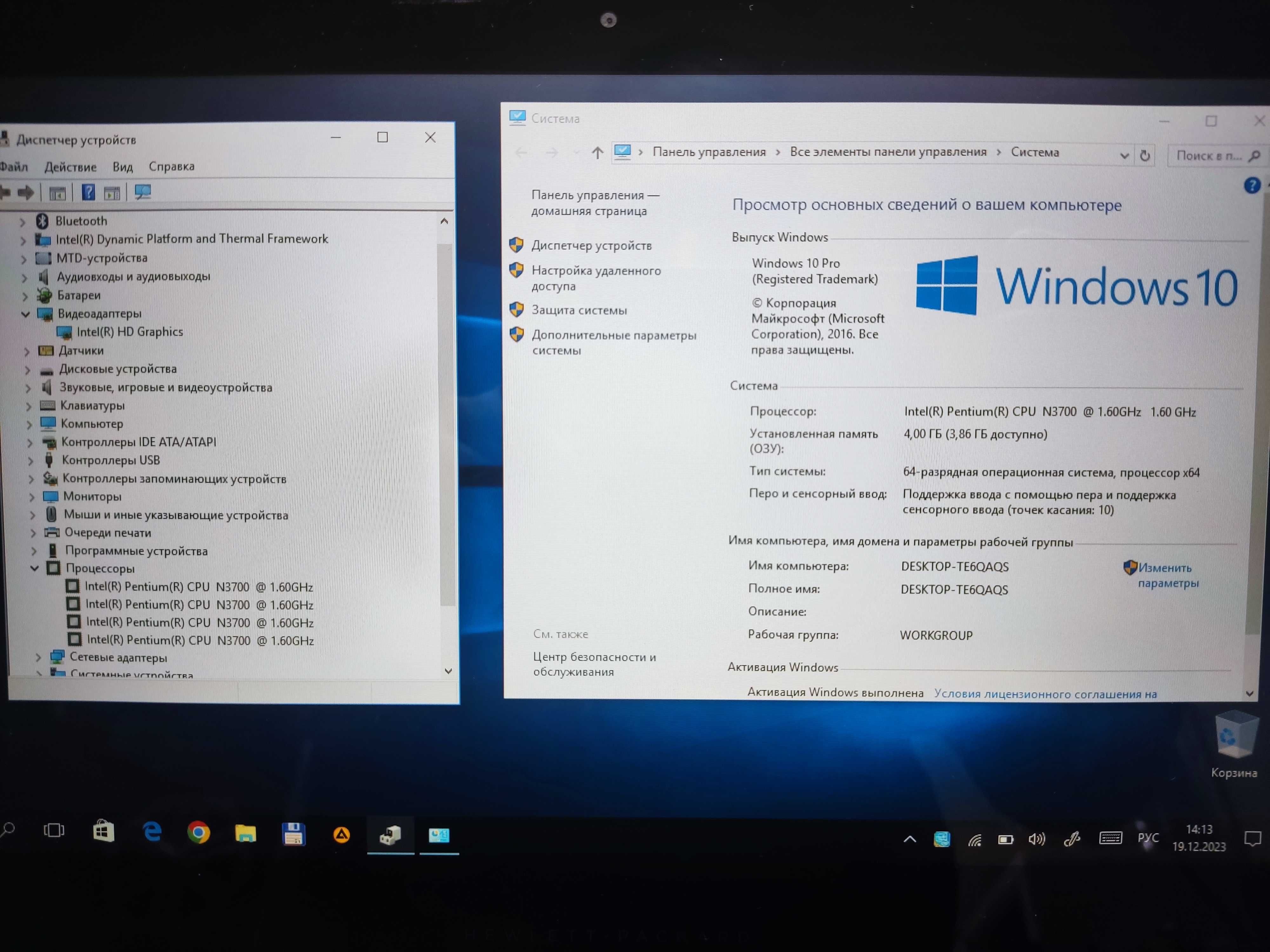Click the forward arrow in Device Manager toolbar
This screenshot has width=1270, height=952.
pyautogui.click(x=26, y=193)
